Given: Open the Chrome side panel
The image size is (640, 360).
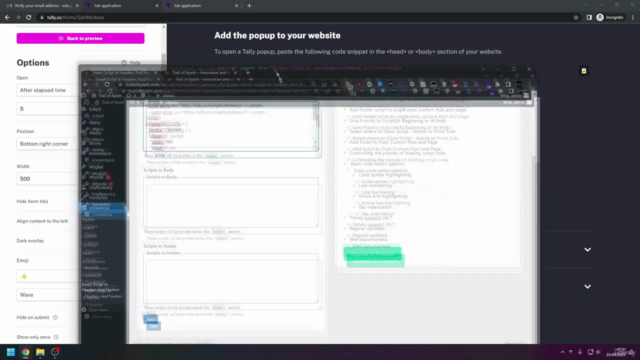Looking at the screenshot, I should [x=589, y=18].
